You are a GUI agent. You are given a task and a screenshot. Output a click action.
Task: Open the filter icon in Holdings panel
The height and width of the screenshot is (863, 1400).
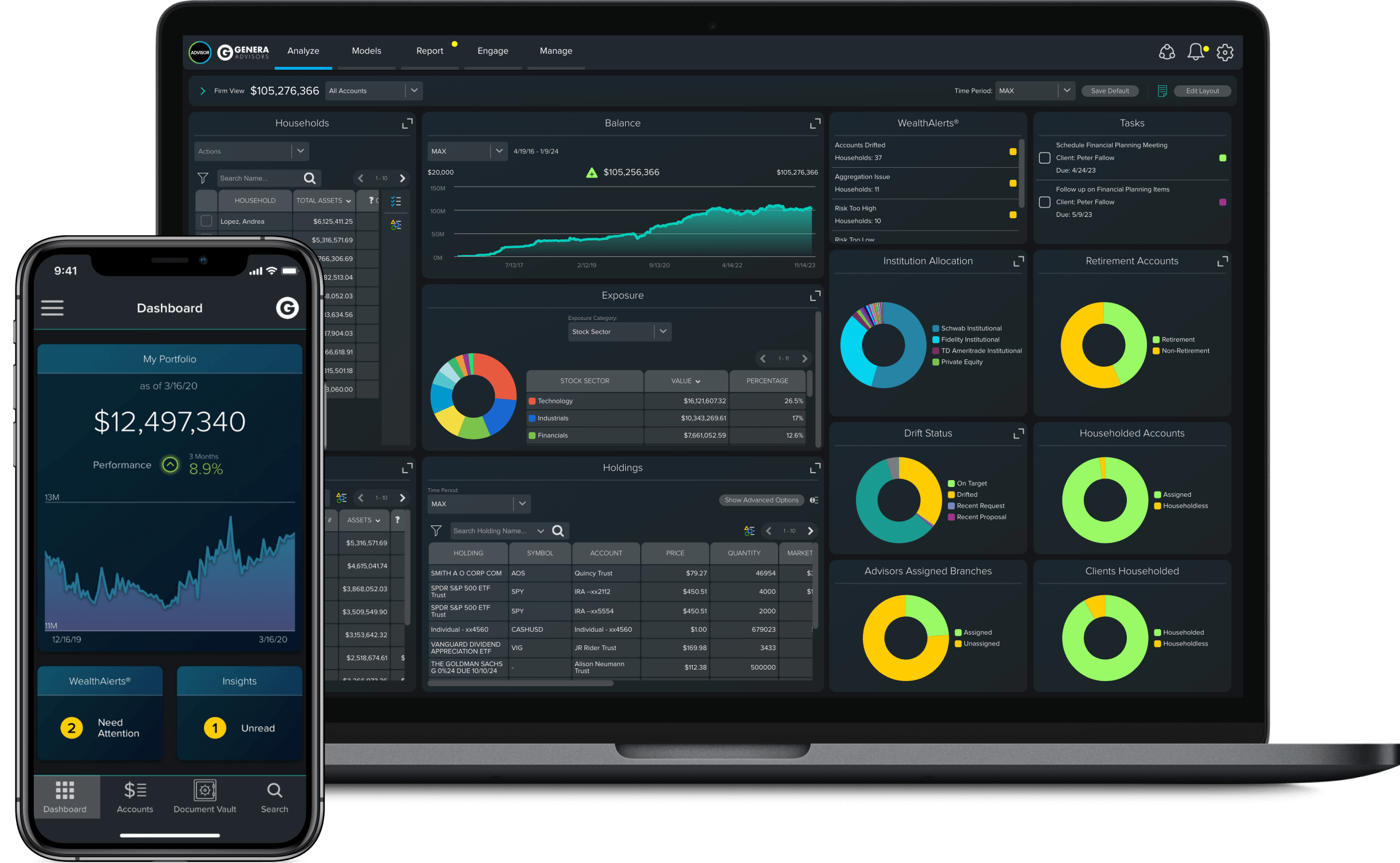[436, 530]
